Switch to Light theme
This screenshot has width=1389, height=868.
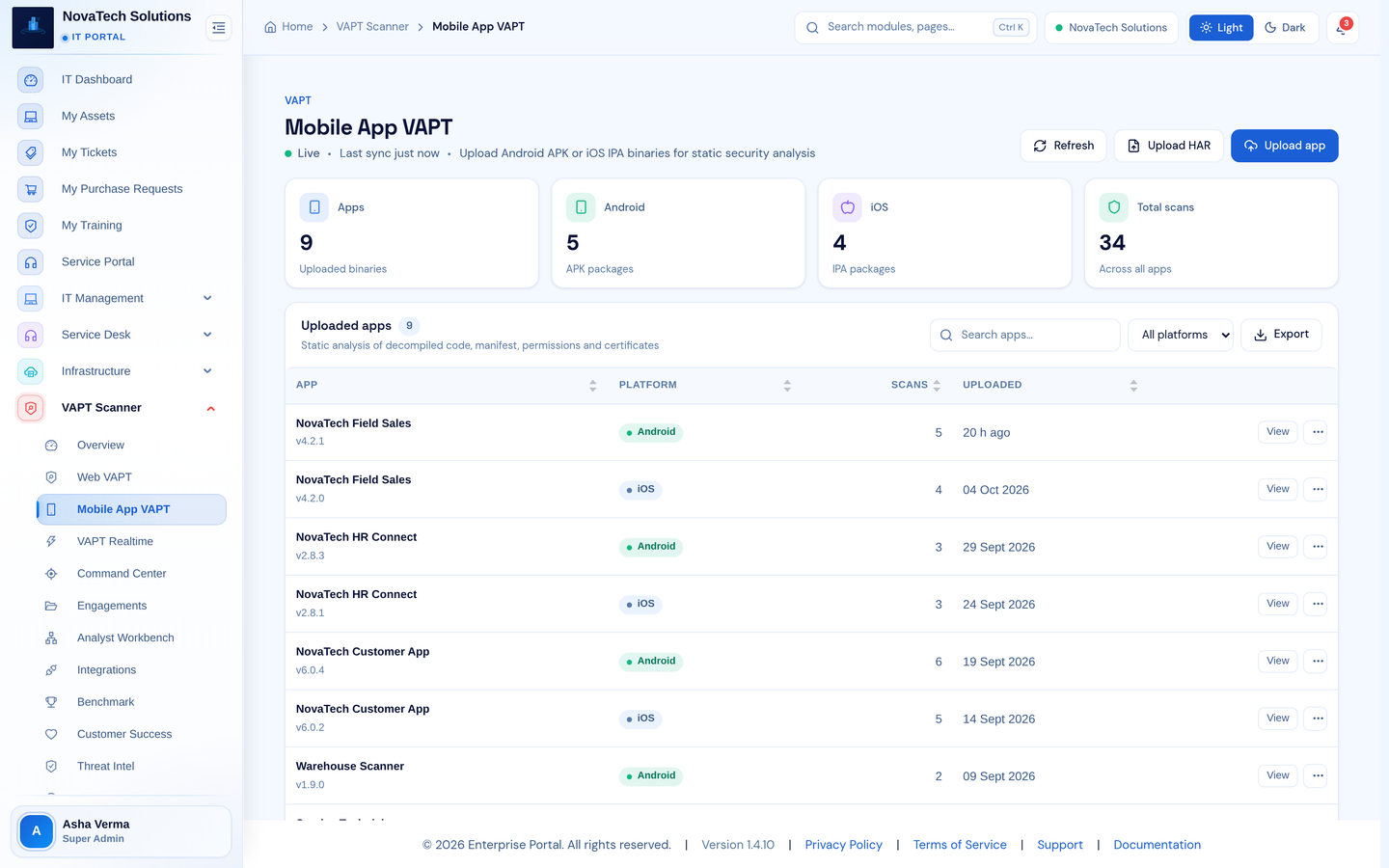pos(1221,28)
